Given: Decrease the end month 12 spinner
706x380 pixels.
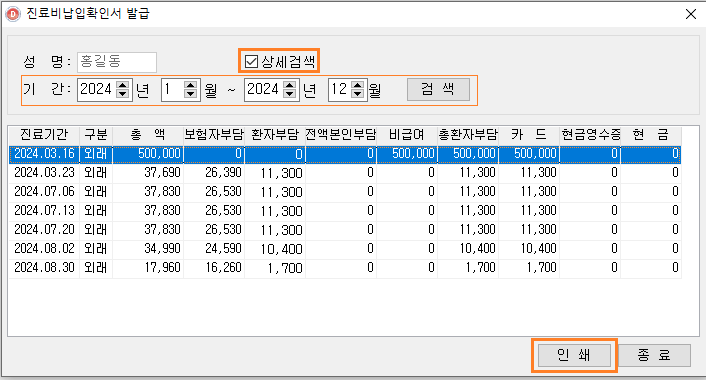Looking at the screenshot, I should coord(358,94).
